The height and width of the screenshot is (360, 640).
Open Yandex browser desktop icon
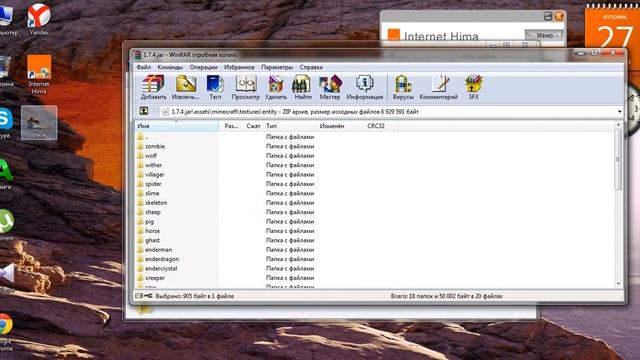point(39,19)
